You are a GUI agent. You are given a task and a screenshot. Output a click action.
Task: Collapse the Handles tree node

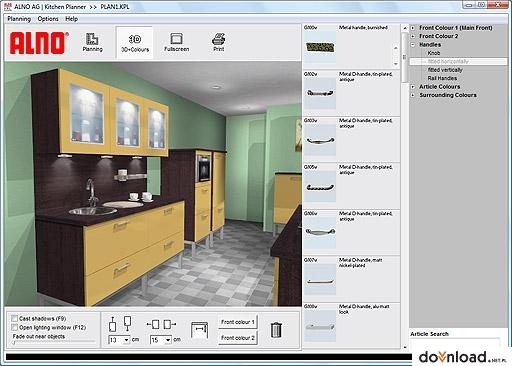click(x=413, y=45)
